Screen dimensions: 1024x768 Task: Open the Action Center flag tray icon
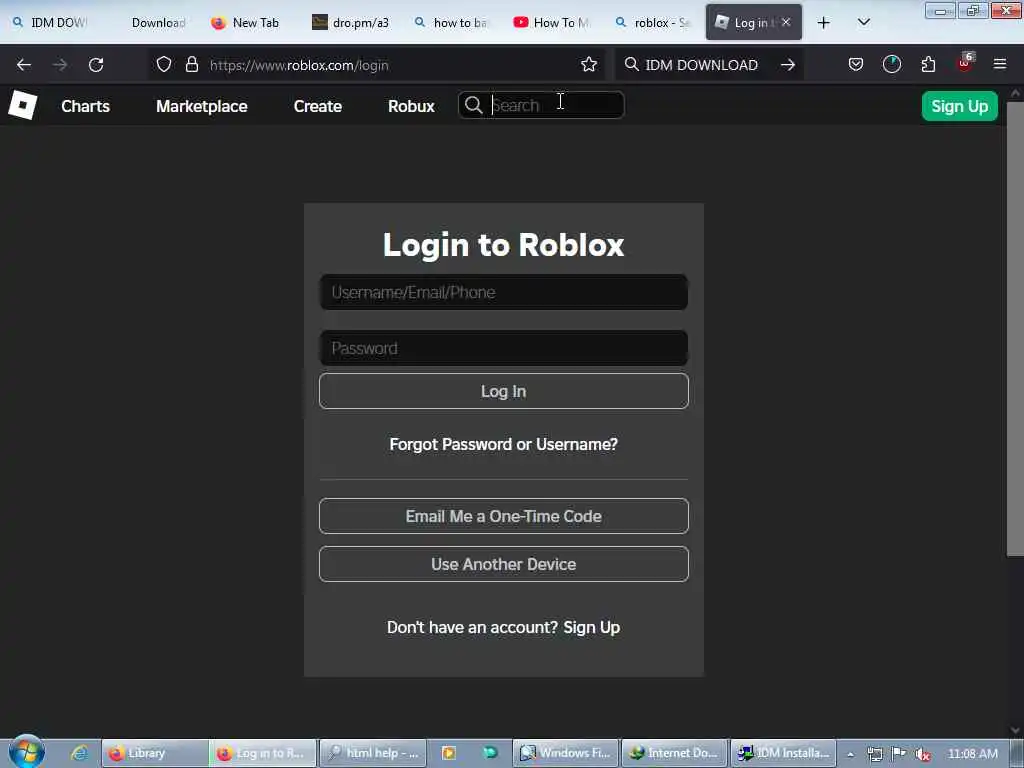coord(899,754)
